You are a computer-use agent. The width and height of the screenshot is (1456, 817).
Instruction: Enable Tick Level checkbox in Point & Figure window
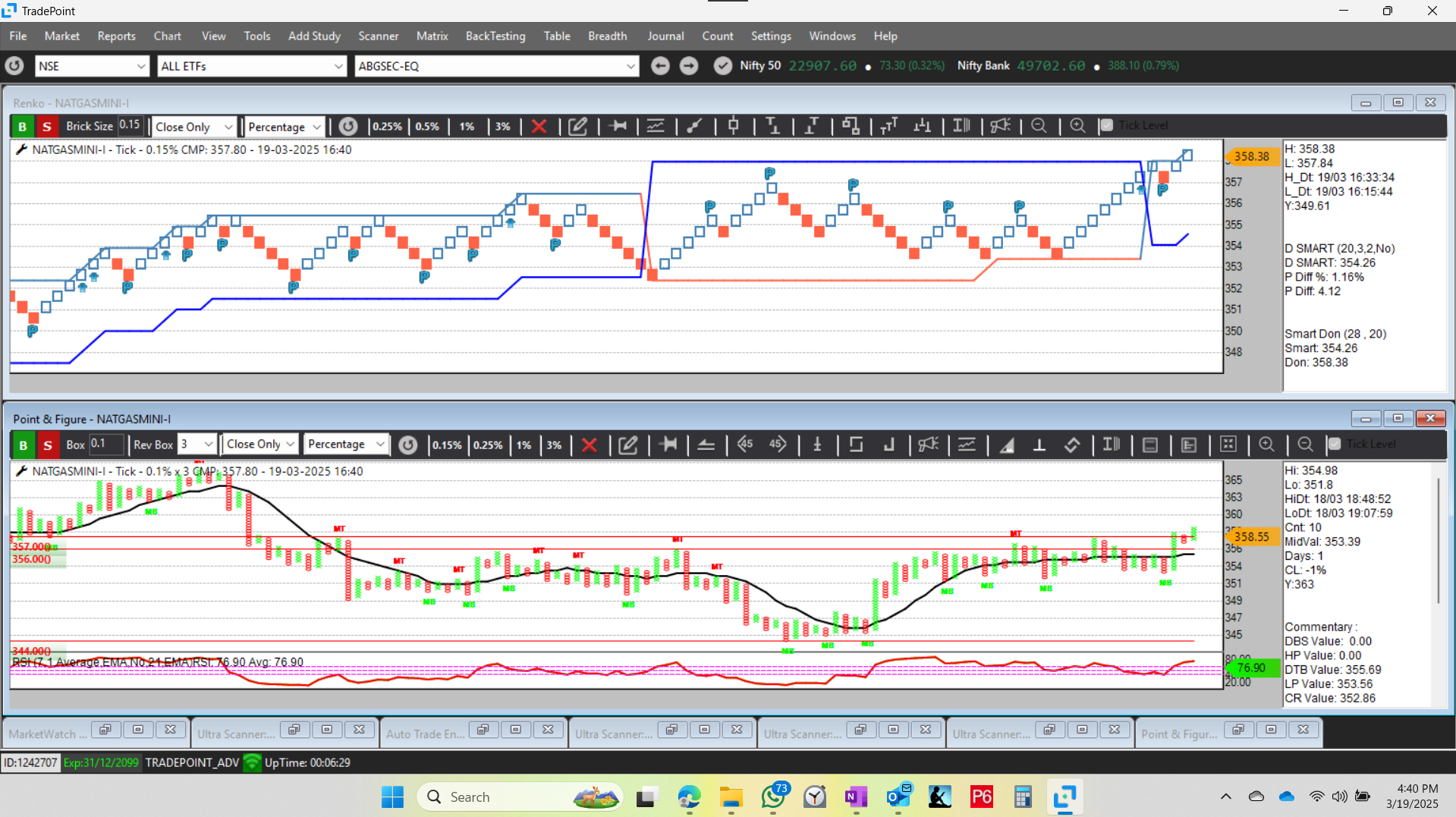(1335, 444)
